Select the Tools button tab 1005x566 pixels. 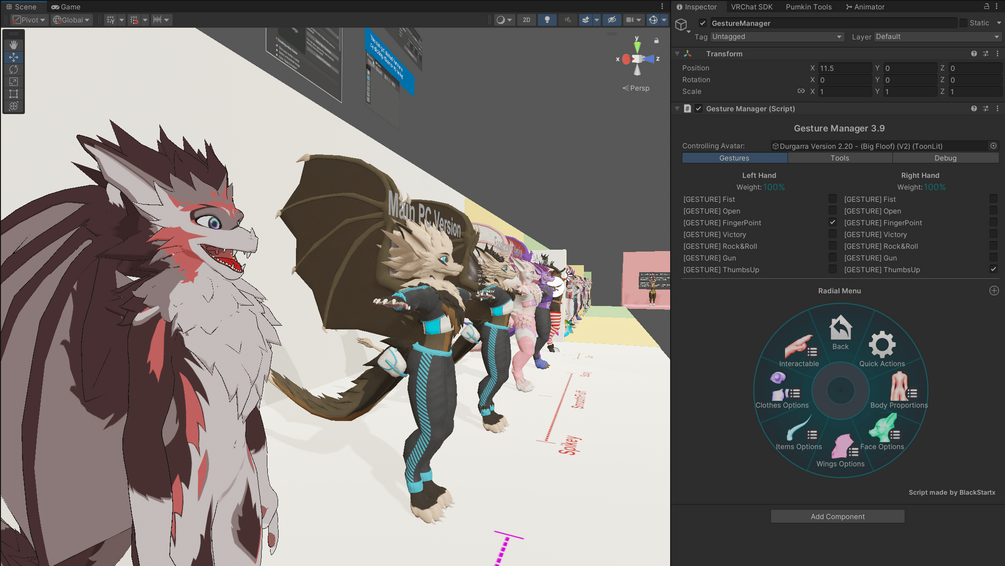point(840,158)
